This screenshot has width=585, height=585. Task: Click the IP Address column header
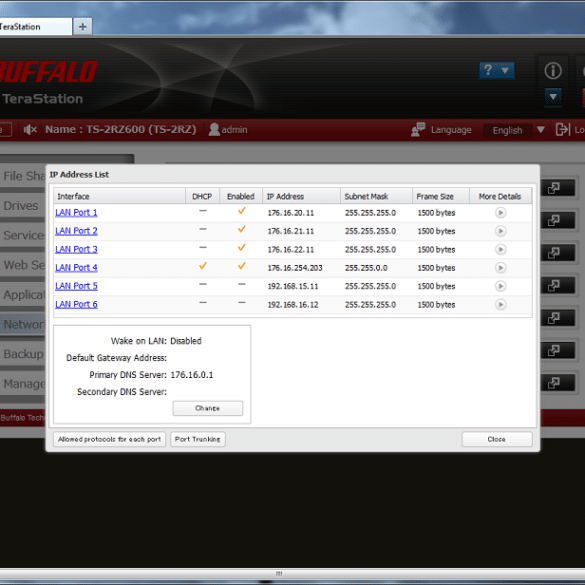click(301, 196)
